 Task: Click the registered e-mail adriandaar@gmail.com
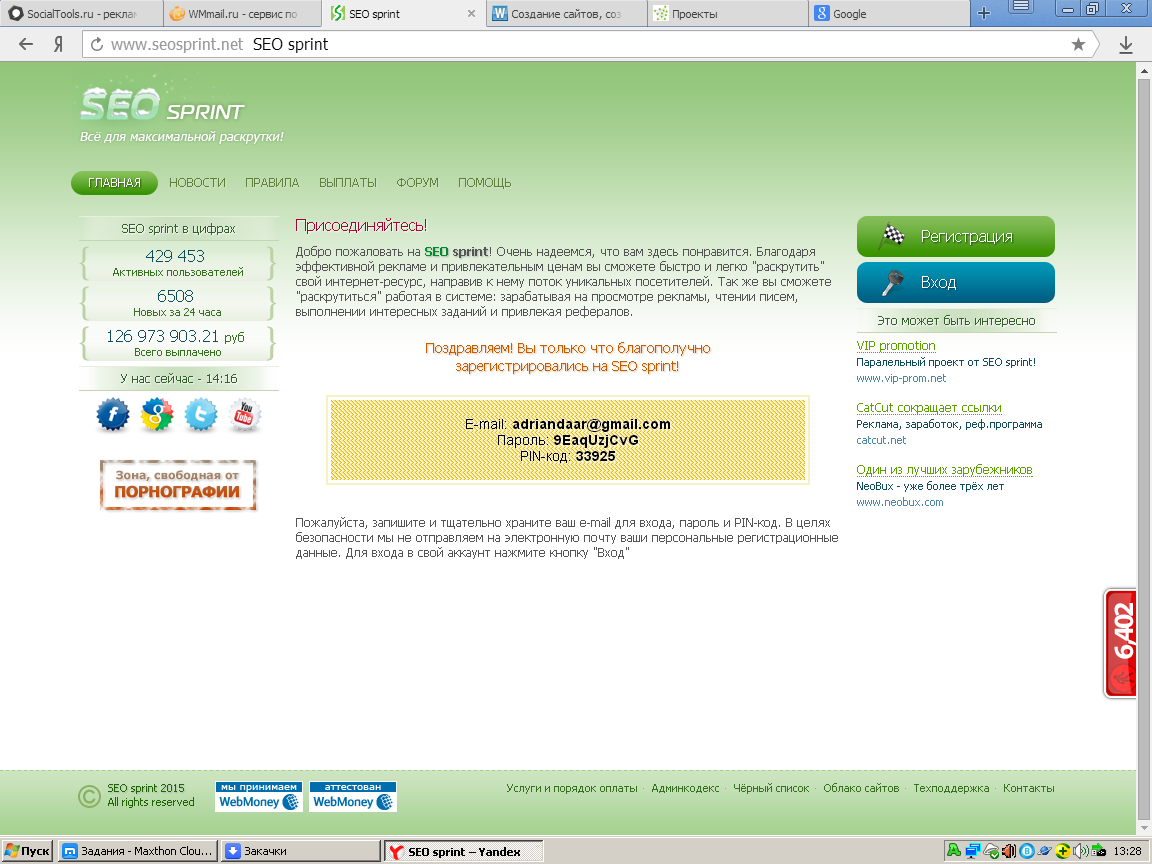click(x=591, y=425)
